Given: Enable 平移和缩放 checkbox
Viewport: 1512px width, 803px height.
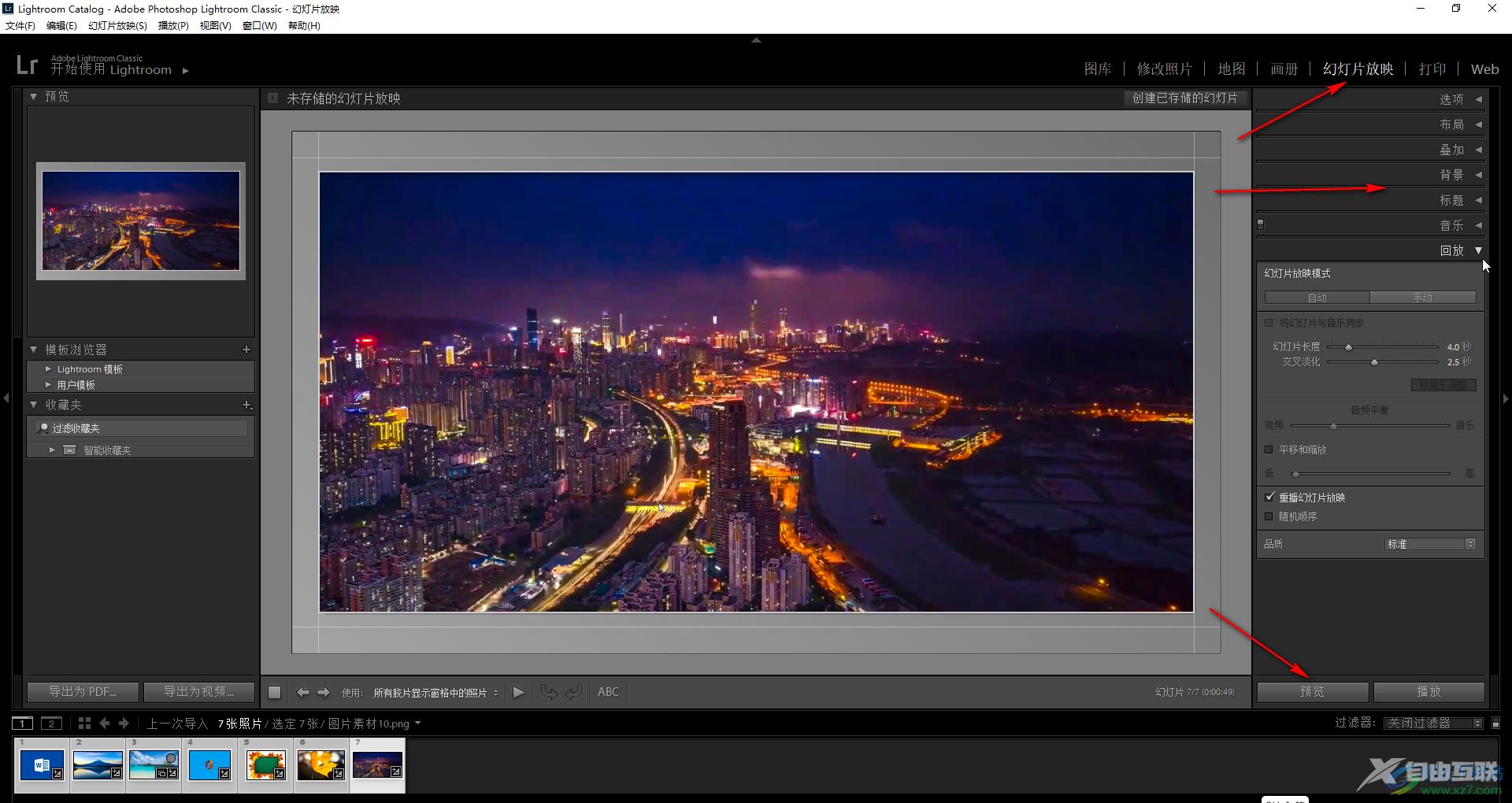Looking at the screenshot, I should (x=1269, y=450).
